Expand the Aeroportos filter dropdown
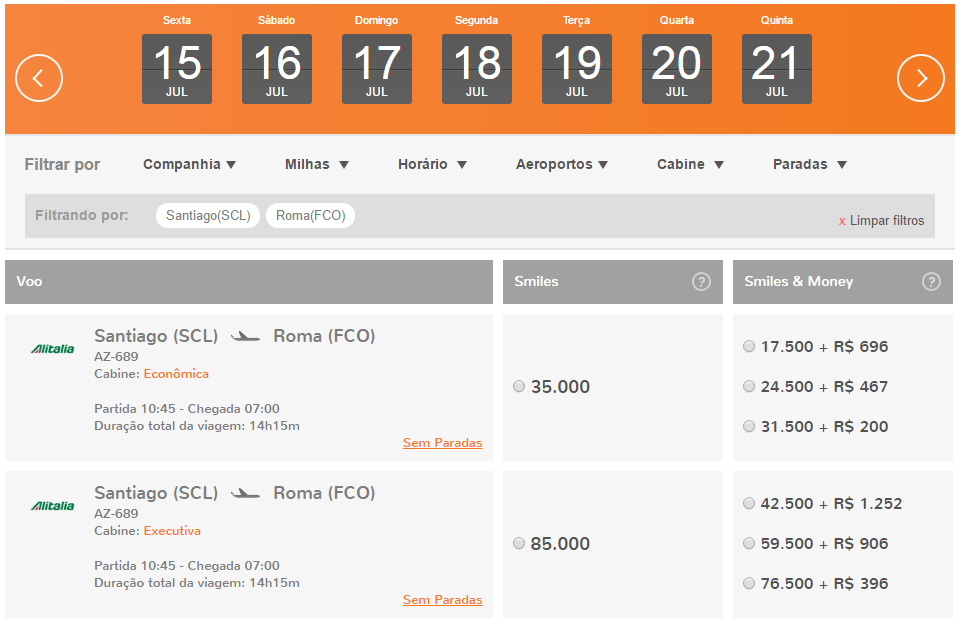961x619 pixels. 561,164
